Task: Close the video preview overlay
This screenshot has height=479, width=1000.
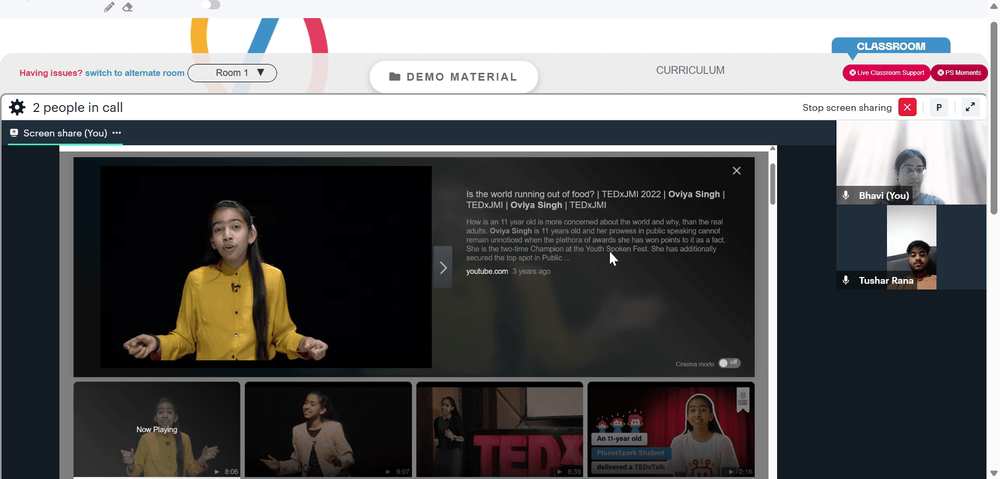Action: pyautogui.click(x=737, y=171)
